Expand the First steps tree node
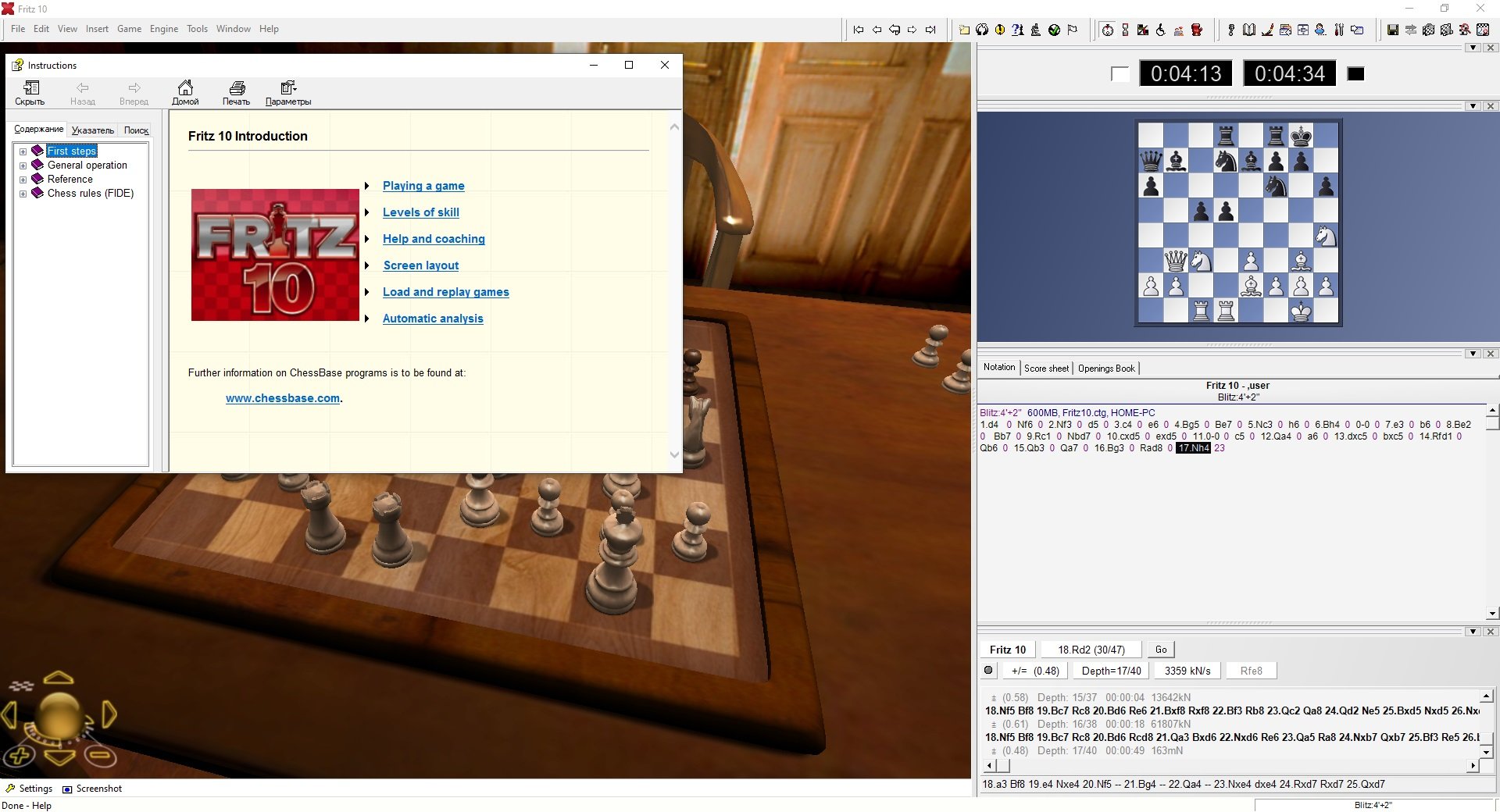 coord(23,151)
